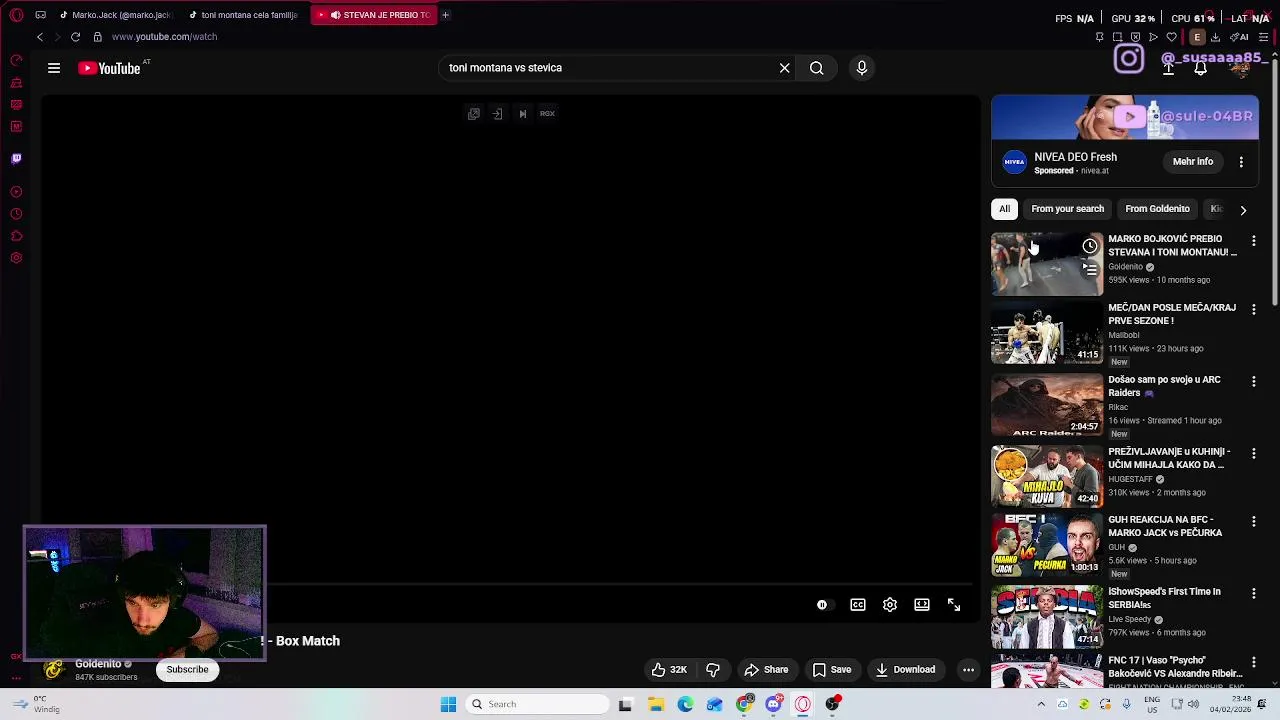Enter fullscreen in the video player

(x=954, y=605)
